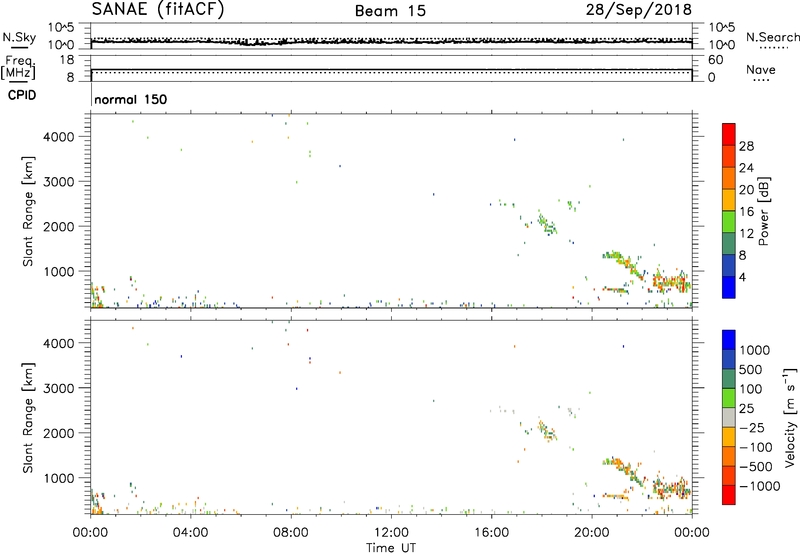
Task: Select the '16:00' time tick label
Action: coord(491,533)
